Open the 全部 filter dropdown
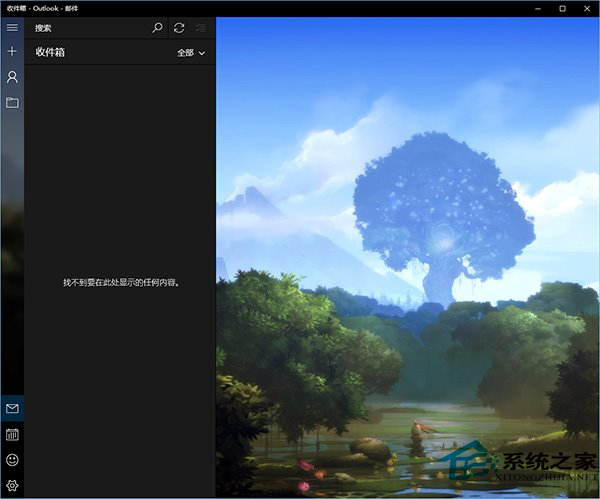 [191, 53]
